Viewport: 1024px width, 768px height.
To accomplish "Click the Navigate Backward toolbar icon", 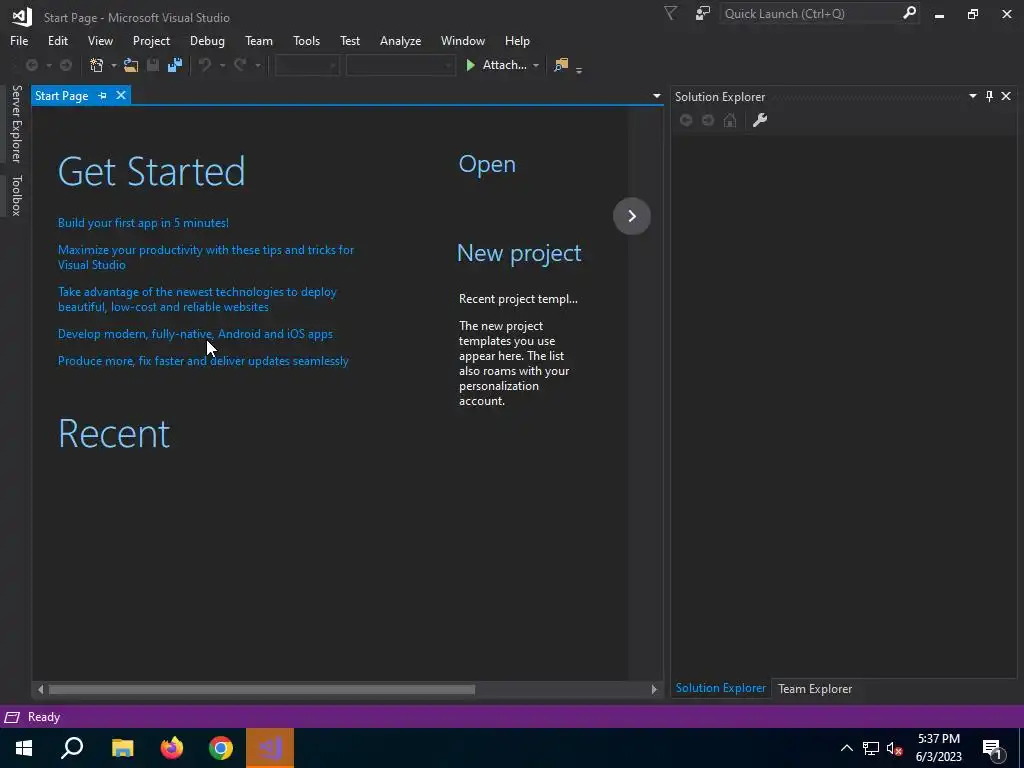I will [x=31, y=65].
